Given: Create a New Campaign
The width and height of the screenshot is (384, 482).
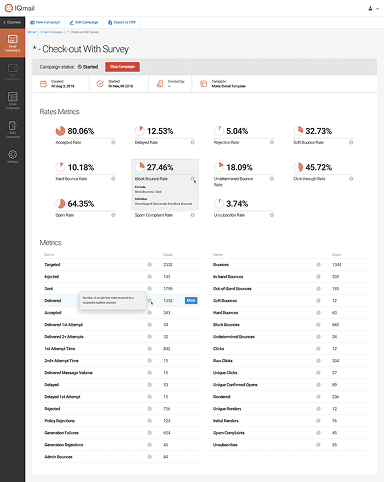Looking at the screenshot, I should tap(45, 22).
